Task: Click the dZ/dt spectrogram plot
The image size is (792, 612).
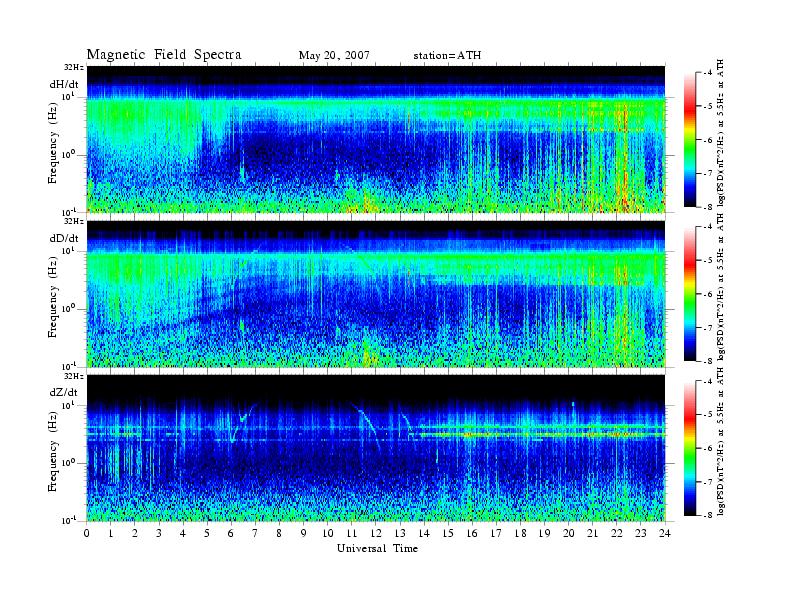Action: [x=376, y=448]
